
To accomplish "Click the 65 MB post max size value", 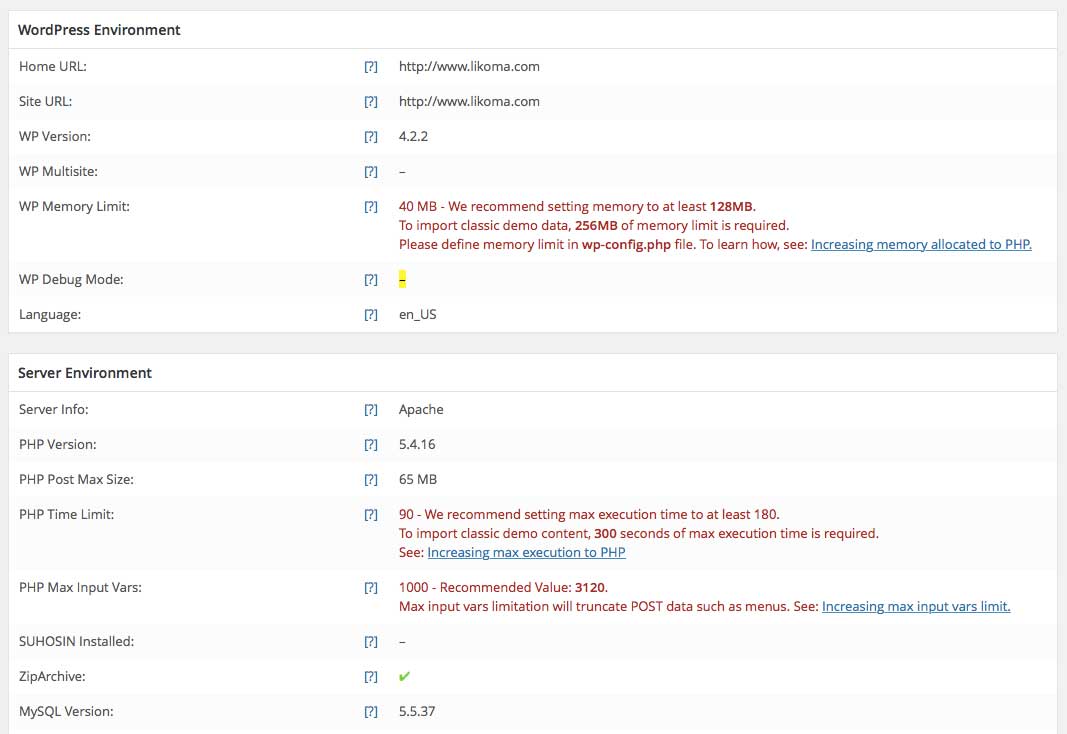I will pyautogui.click(x=418, y=479).
